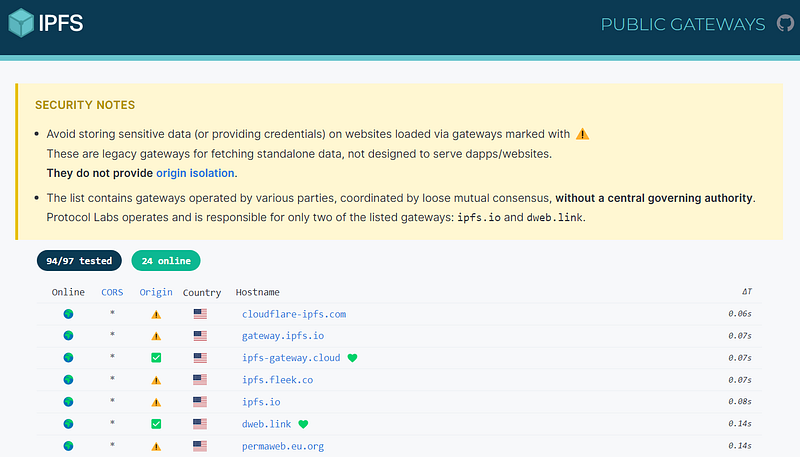Click the Hostname column header
The height and width of the screenshot is (457, 800).
coord(258,292)
